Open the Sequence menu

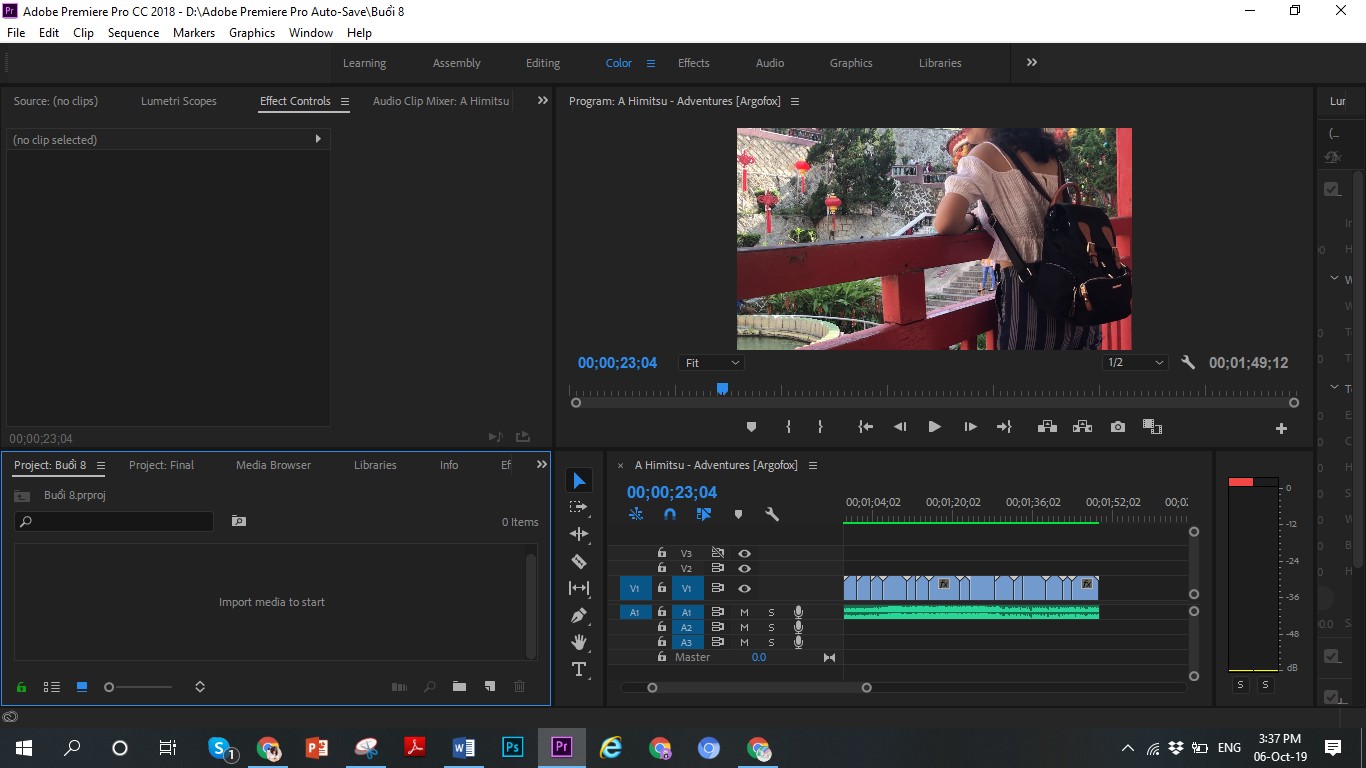click(133, 32)
